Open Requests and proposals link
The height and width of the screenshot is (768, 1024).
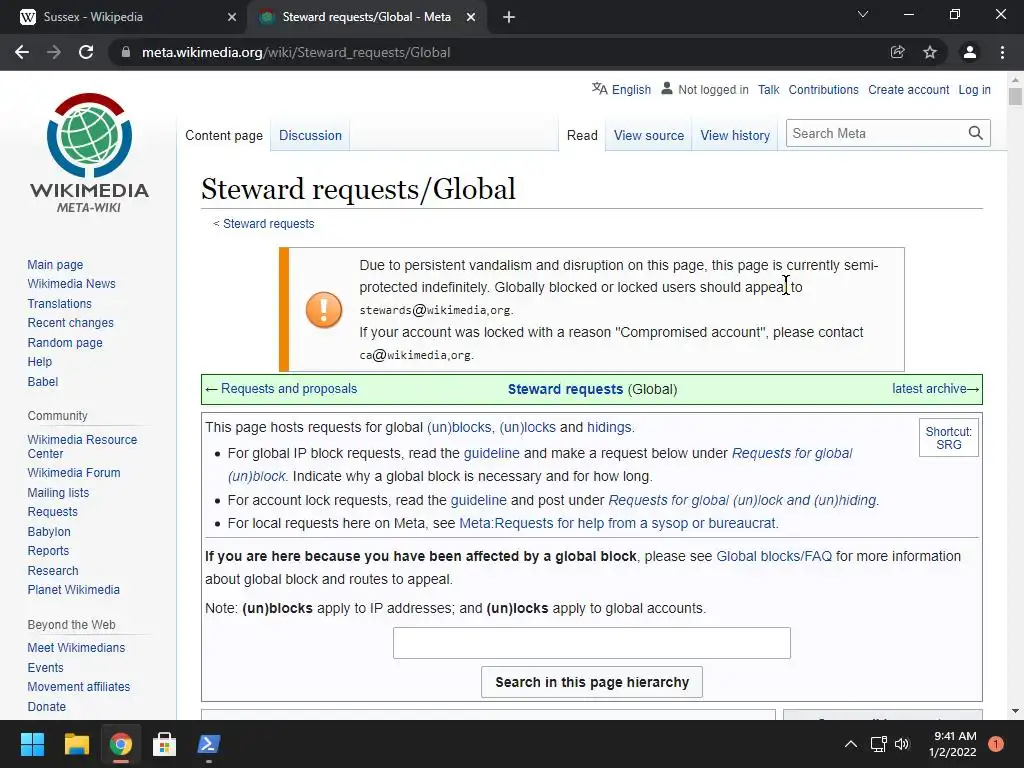coord(289,389)
